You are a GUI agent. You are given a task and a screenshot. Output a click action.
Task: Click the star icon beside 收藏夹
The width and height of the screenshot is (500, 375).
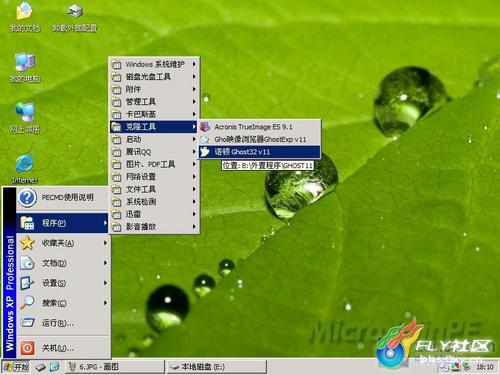(x=27, y=243)
